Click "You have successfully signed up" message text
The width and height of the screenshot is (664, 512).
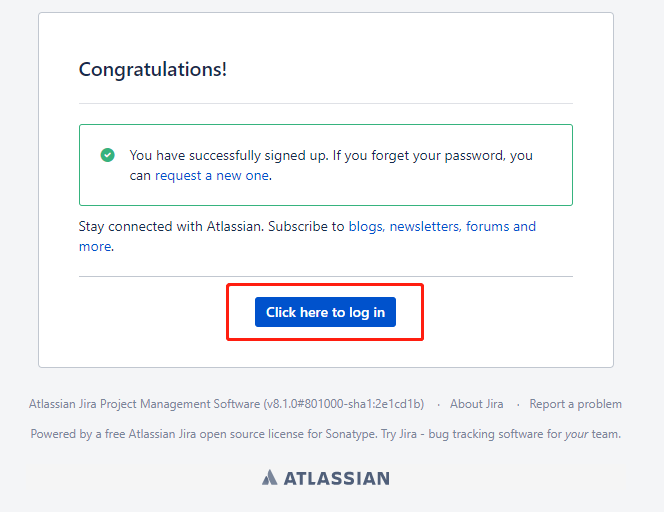pos(227,155)
